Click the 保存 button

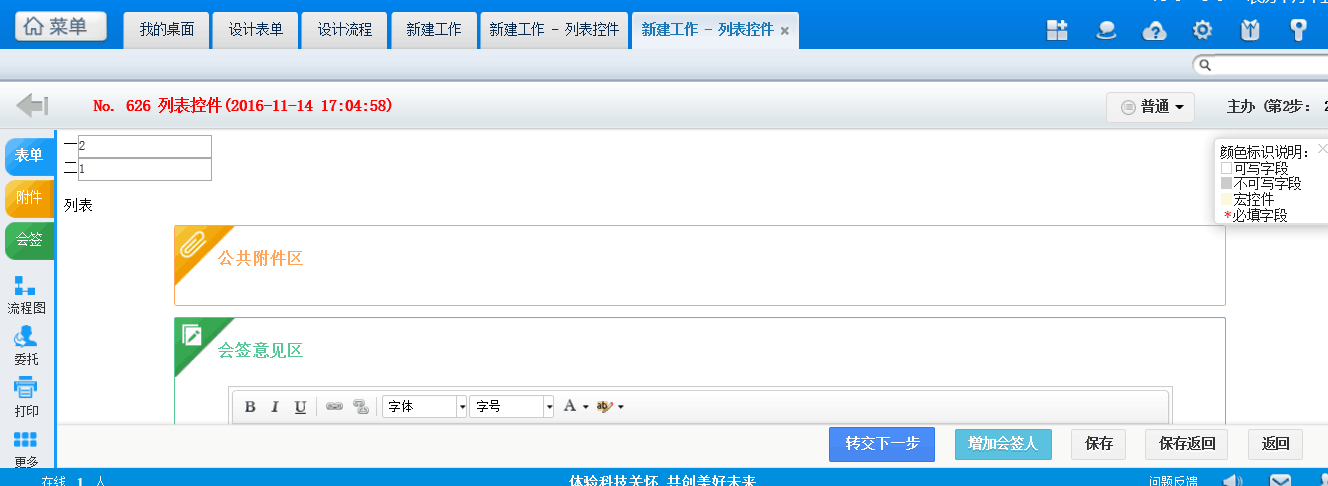pyautogui.click(x=1099, y=444)
